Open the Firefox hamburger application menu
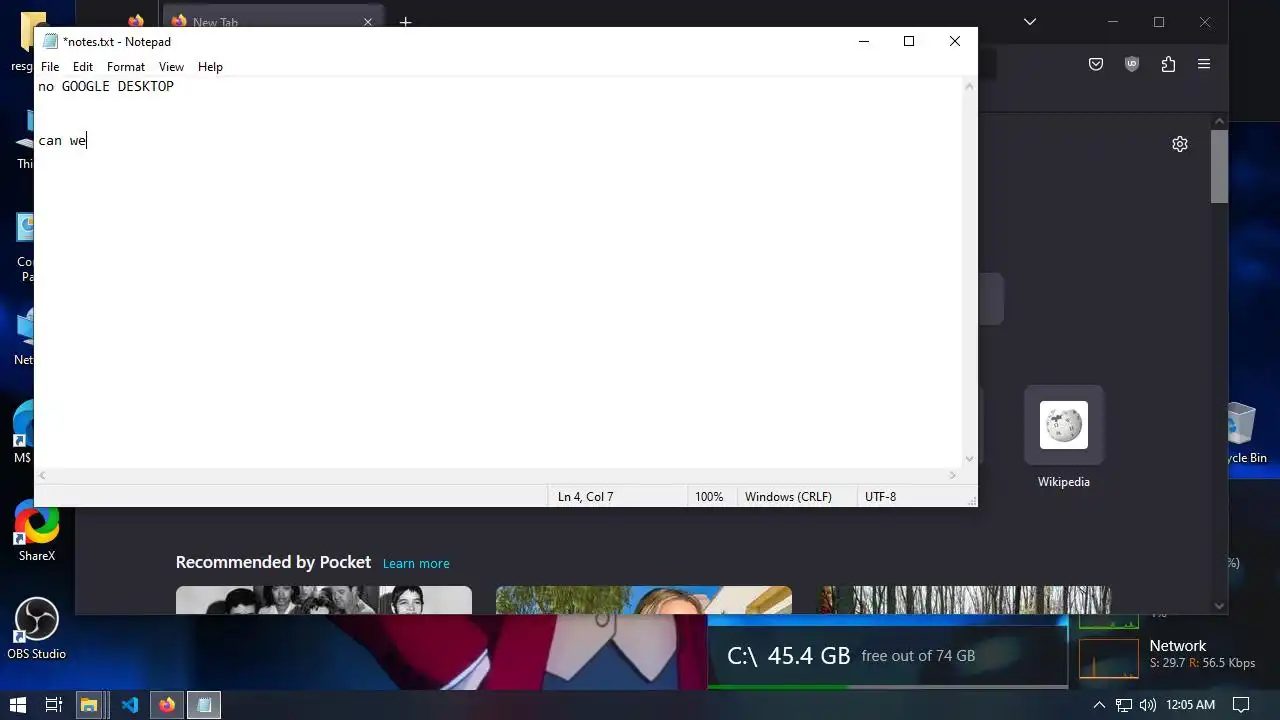The height and width of the screenshot is (720, 1280). 1204,64
